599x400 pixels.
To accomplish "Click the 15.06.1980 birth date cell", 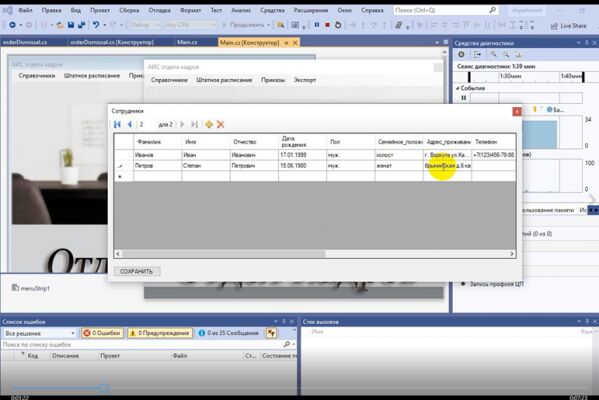I will click(302, 165).
